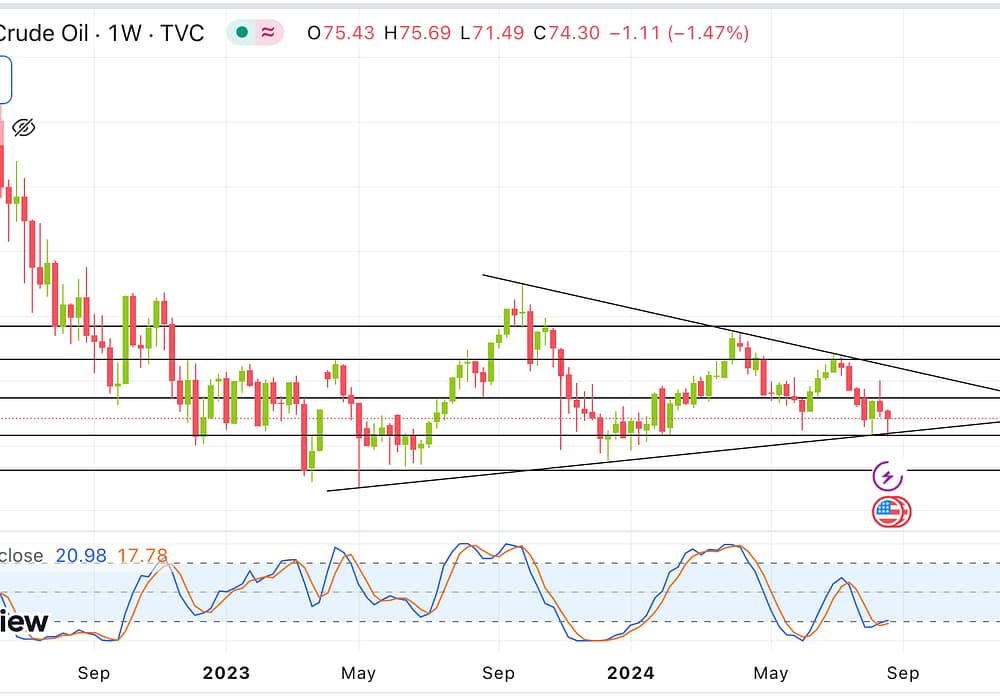Click the open price value O75.43
Image resolution: width=1000 pixels, height=700 pixels.
pos(341,33)
